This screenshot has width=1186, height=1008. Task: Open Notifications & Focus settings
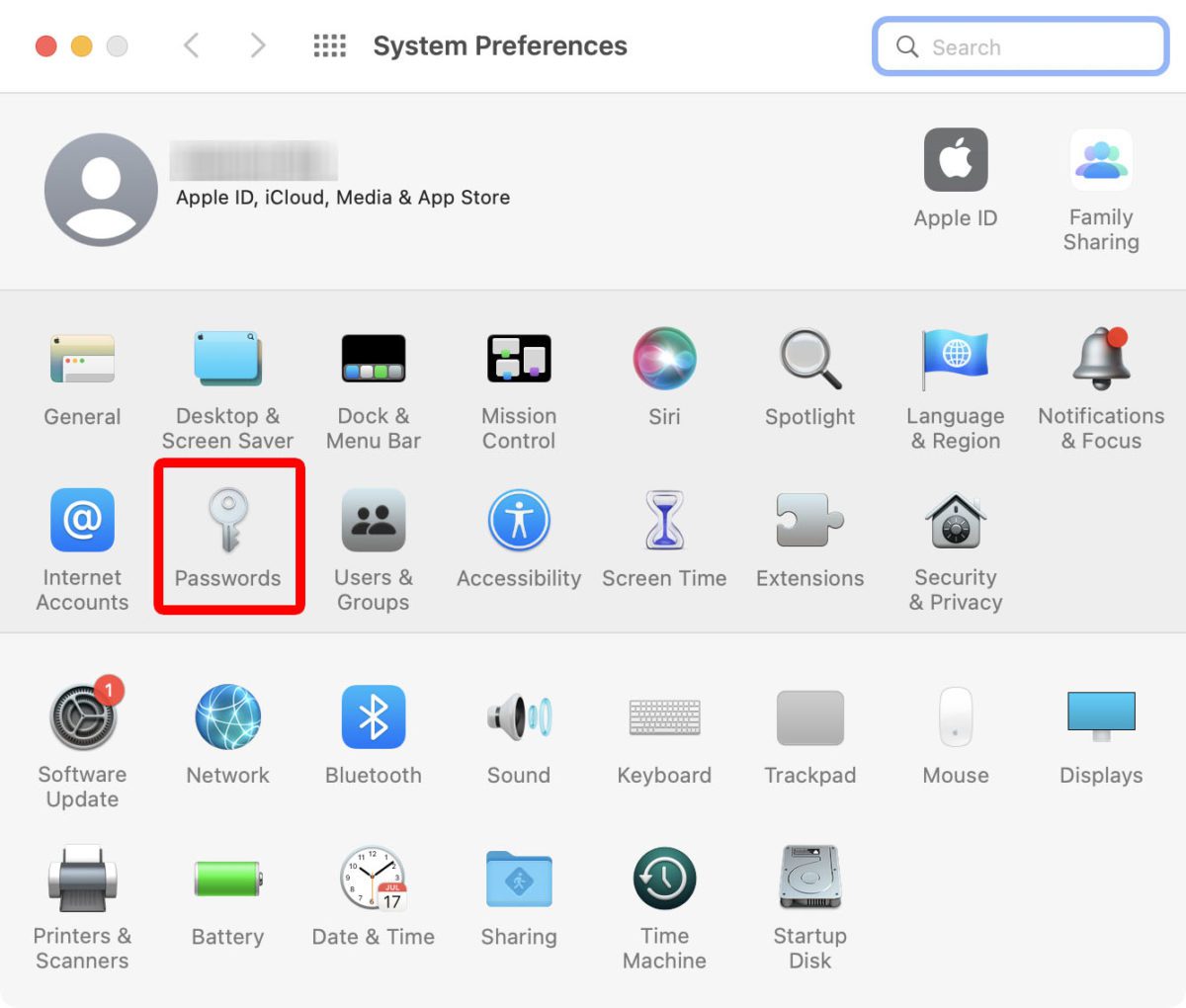(1101, 389)
